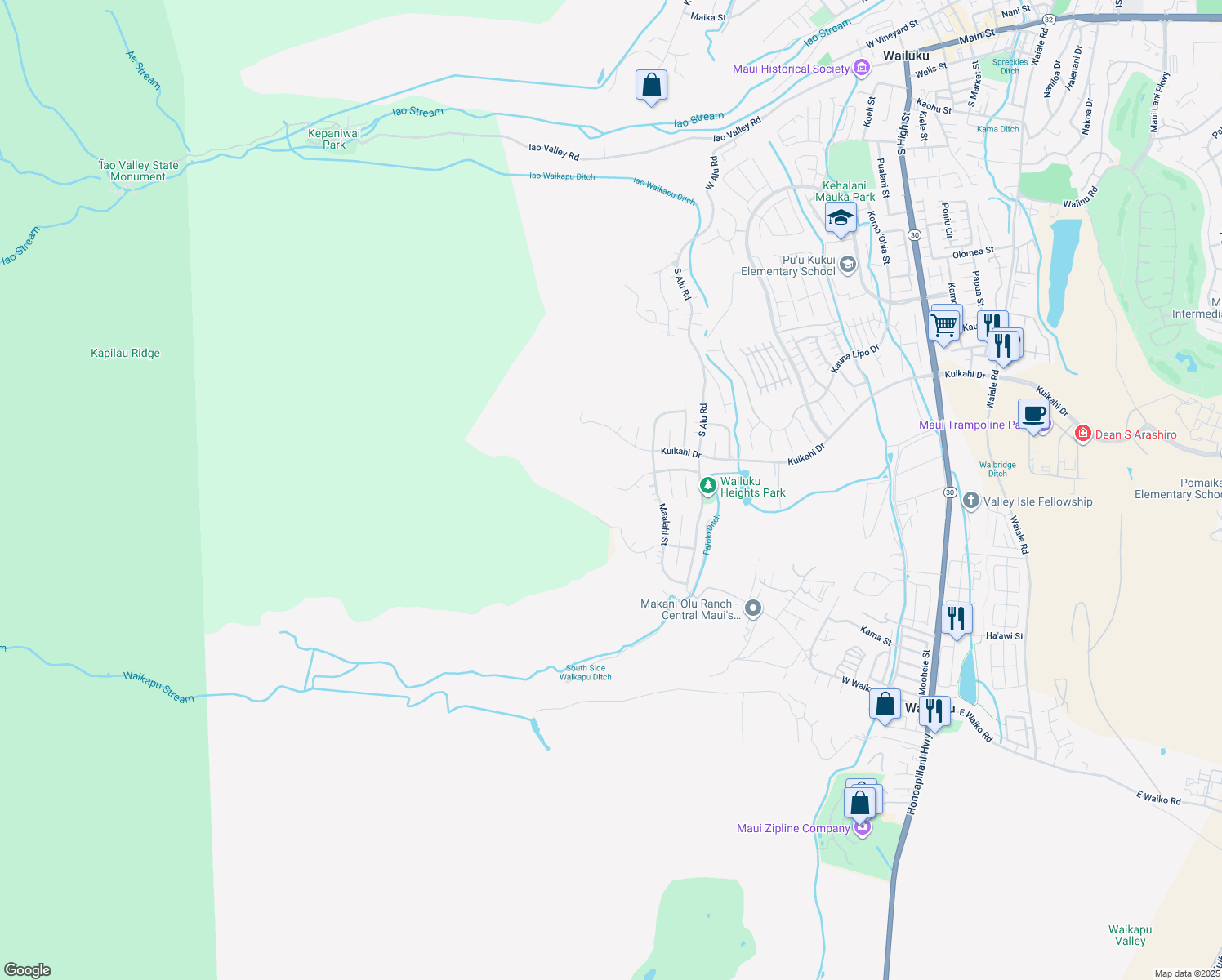Click the Route 32 shield near Main St
Image resolution: width=1222 pixels, height=980 pixels.
[1049, 18]
